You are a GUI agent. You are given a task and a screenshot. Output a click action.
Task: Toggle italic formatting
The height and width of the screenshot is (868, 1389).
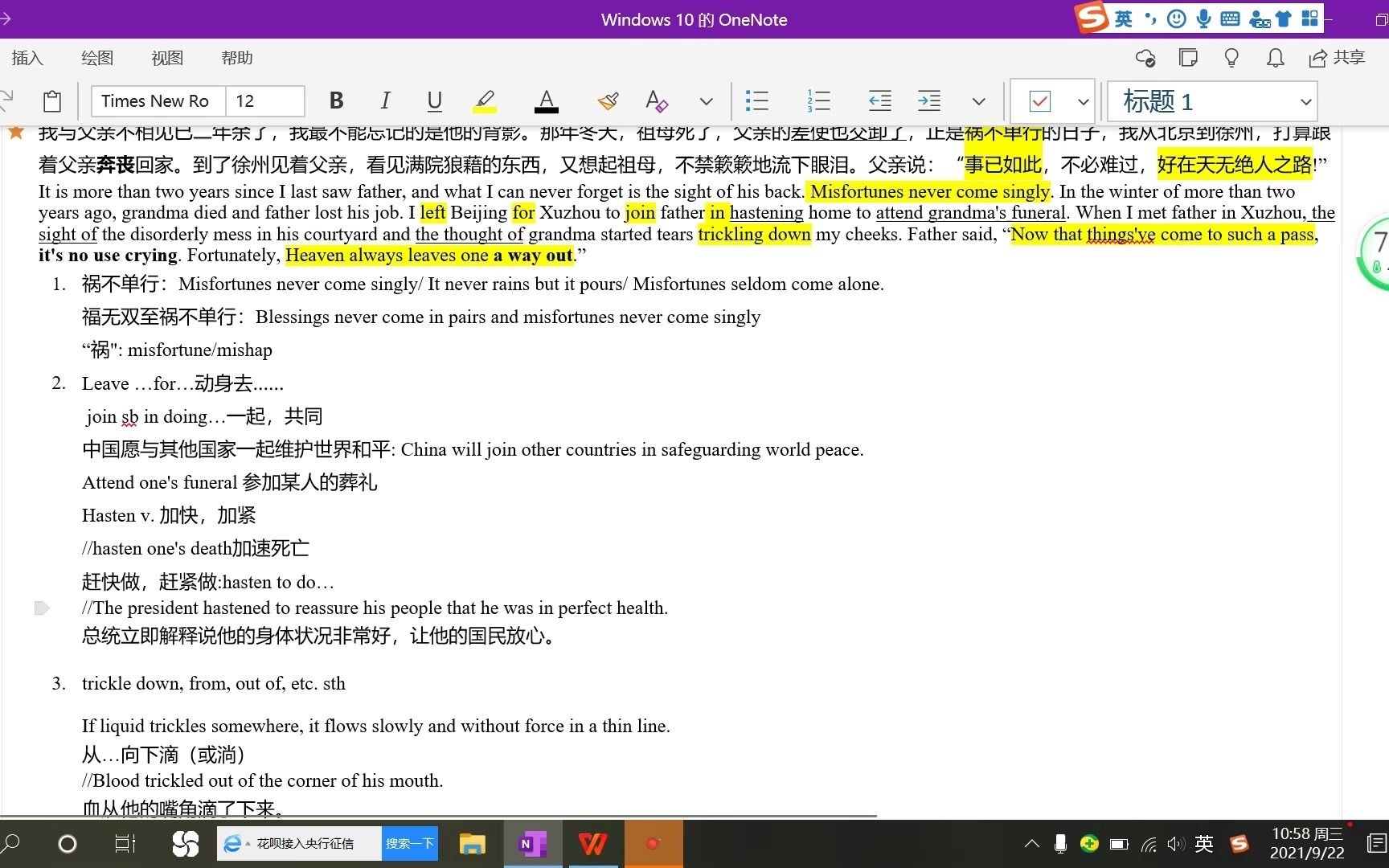385,101
